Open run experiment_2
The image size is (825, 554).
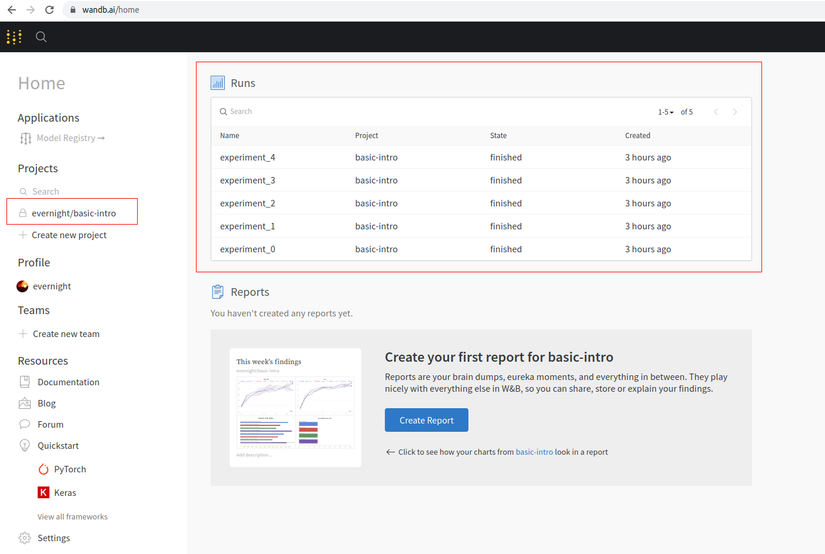(x=247, y=203)
